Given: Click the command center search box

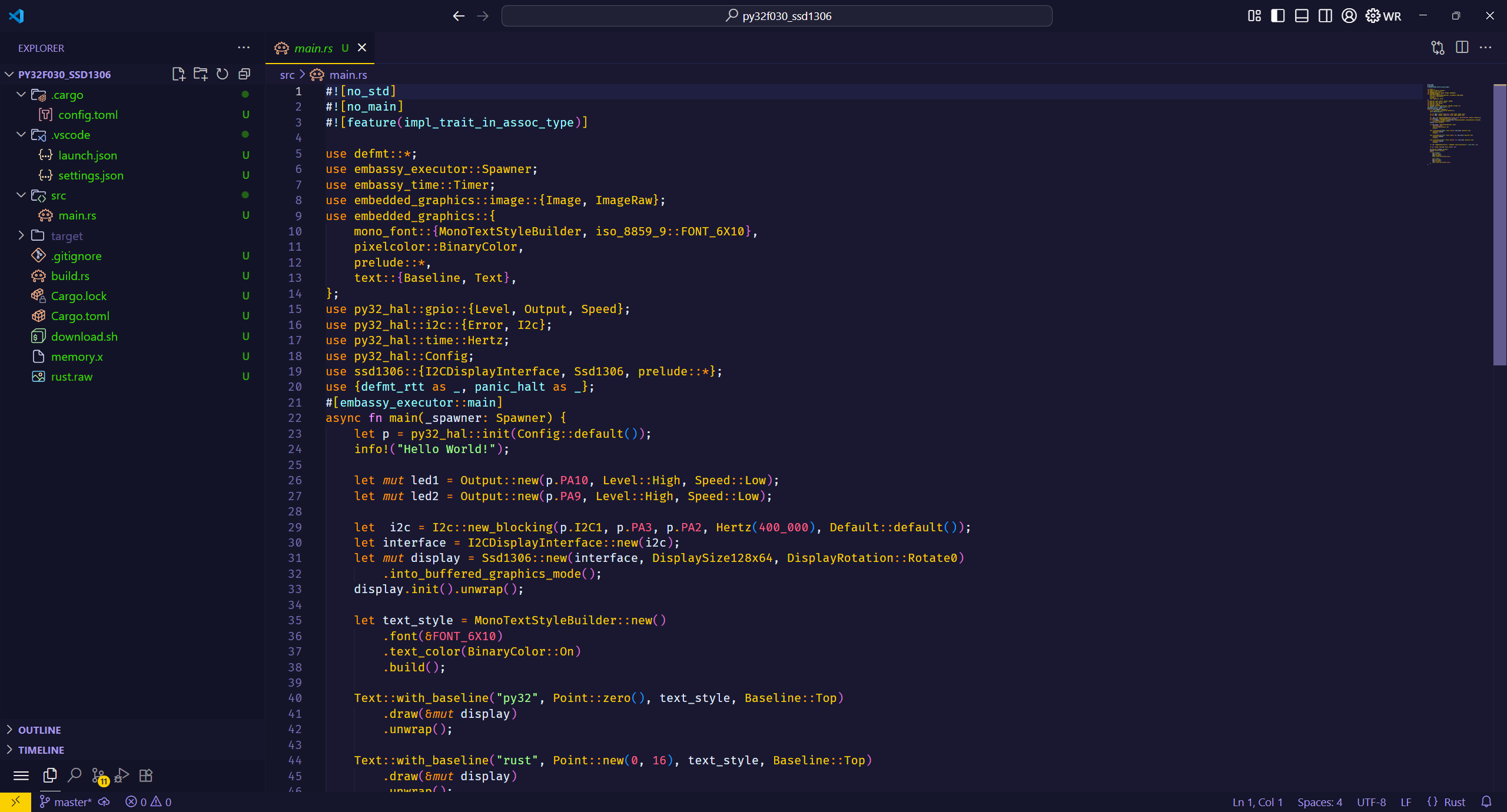Looking at the screenshot, I should click(777, 16).
